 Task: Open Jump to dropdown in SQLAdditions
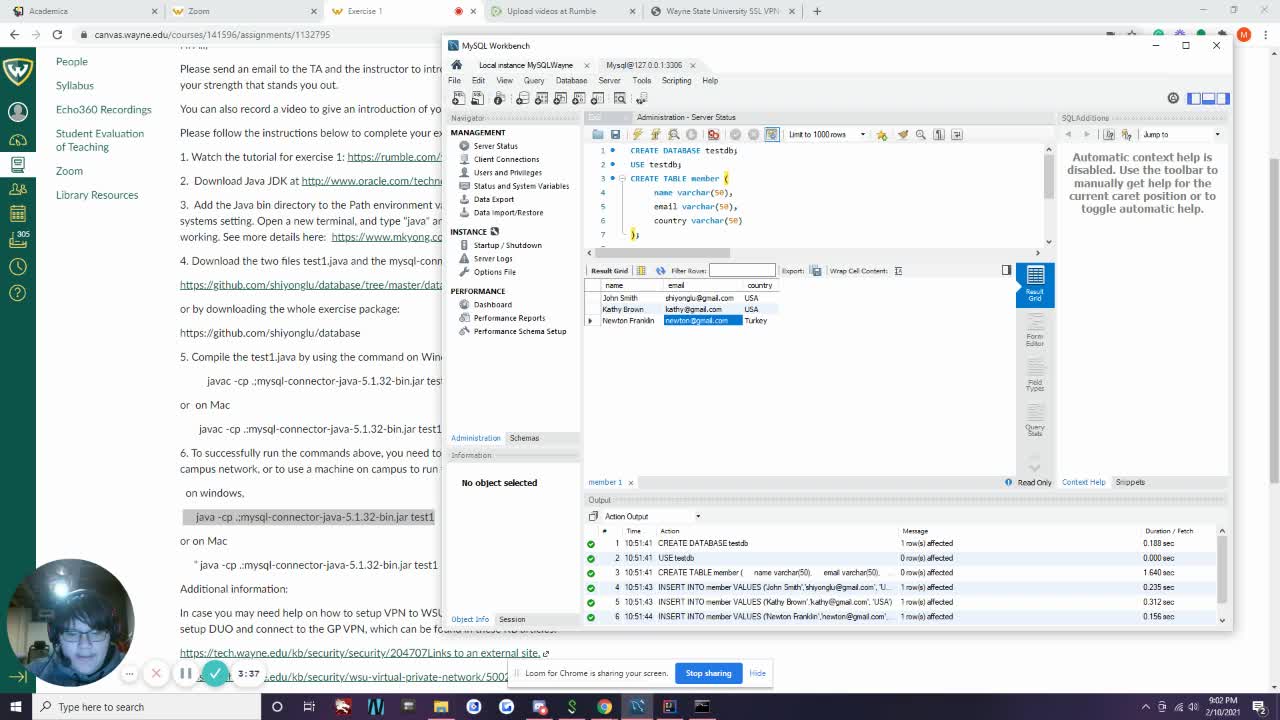(x=1181, y=134)
